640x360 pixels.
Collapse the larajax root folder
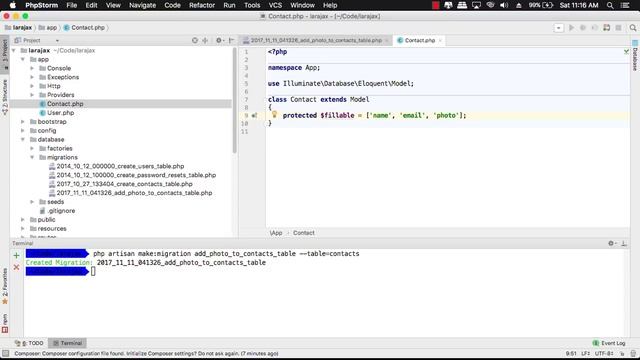14,51
